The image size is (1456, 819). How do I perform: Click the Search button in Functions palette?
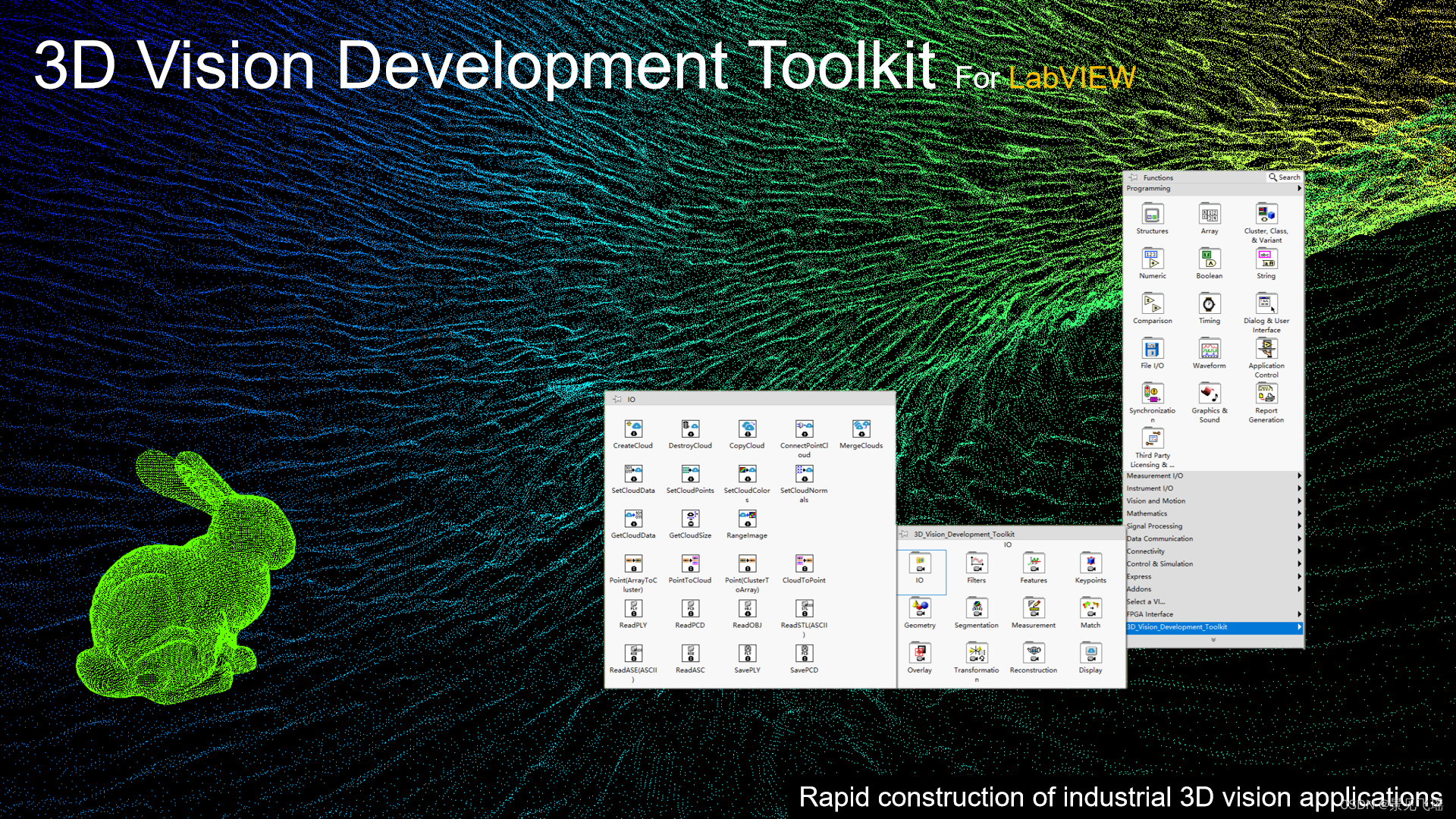[x=1285, y=177]
